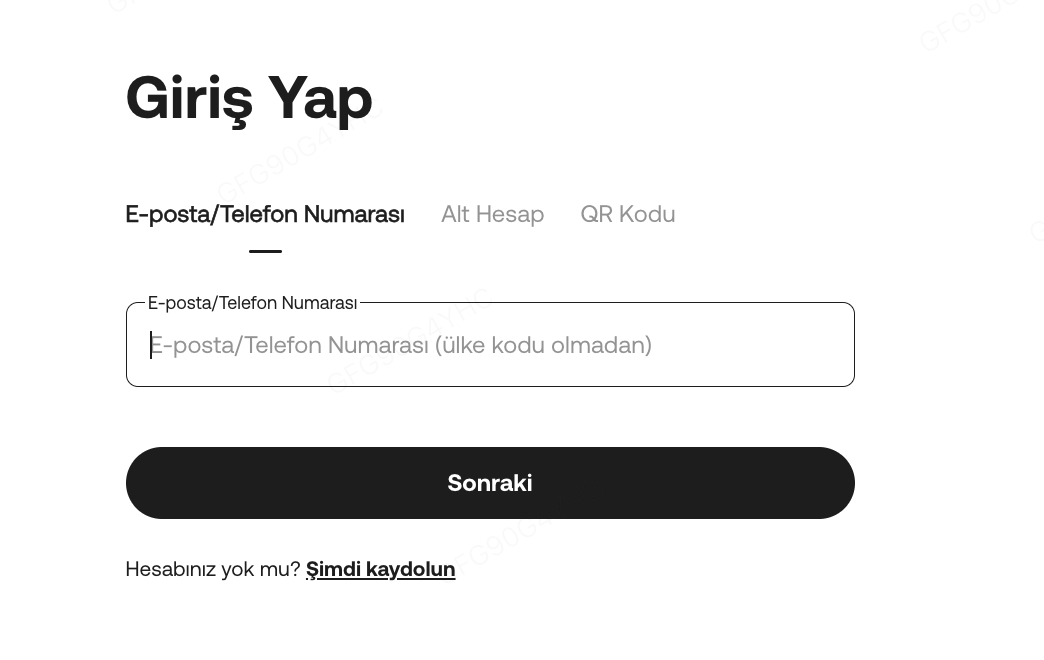Switch to the Alt Hesap tab

pyautogui.click(x=492, y=214)
